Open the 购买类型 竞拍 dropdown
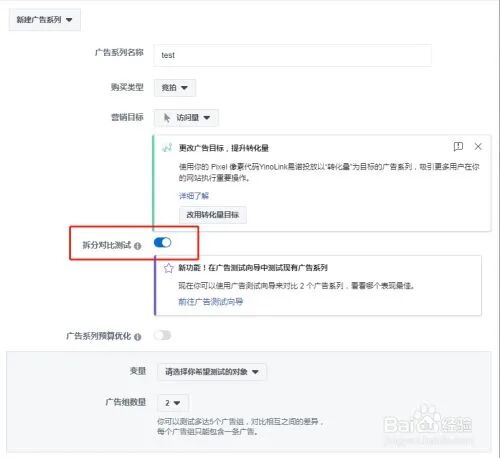The width and height of the screenshot is (500, 458). pos(175,88)
